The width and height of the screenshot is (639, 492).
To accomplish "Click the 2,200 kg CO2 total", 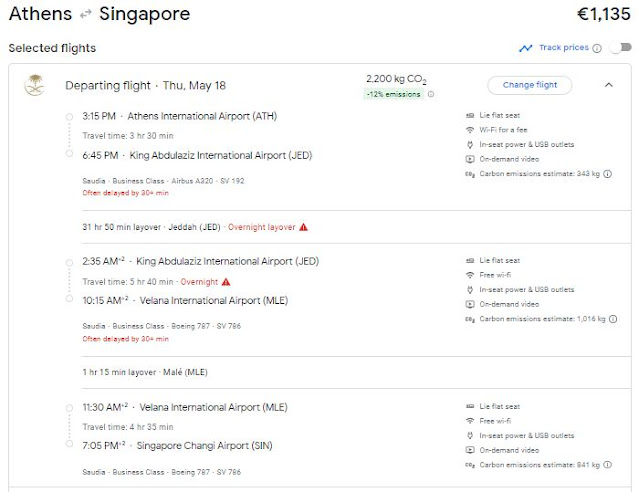I will [x=396, y=79].
